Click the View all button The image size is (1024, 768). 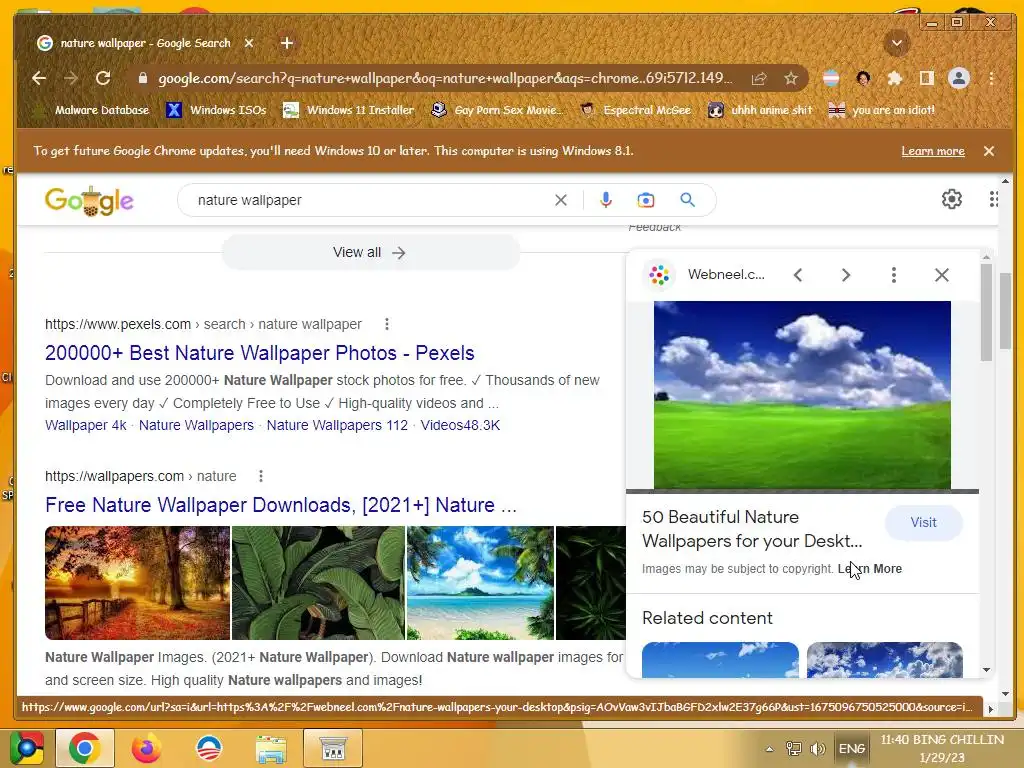tap(370, 252)
